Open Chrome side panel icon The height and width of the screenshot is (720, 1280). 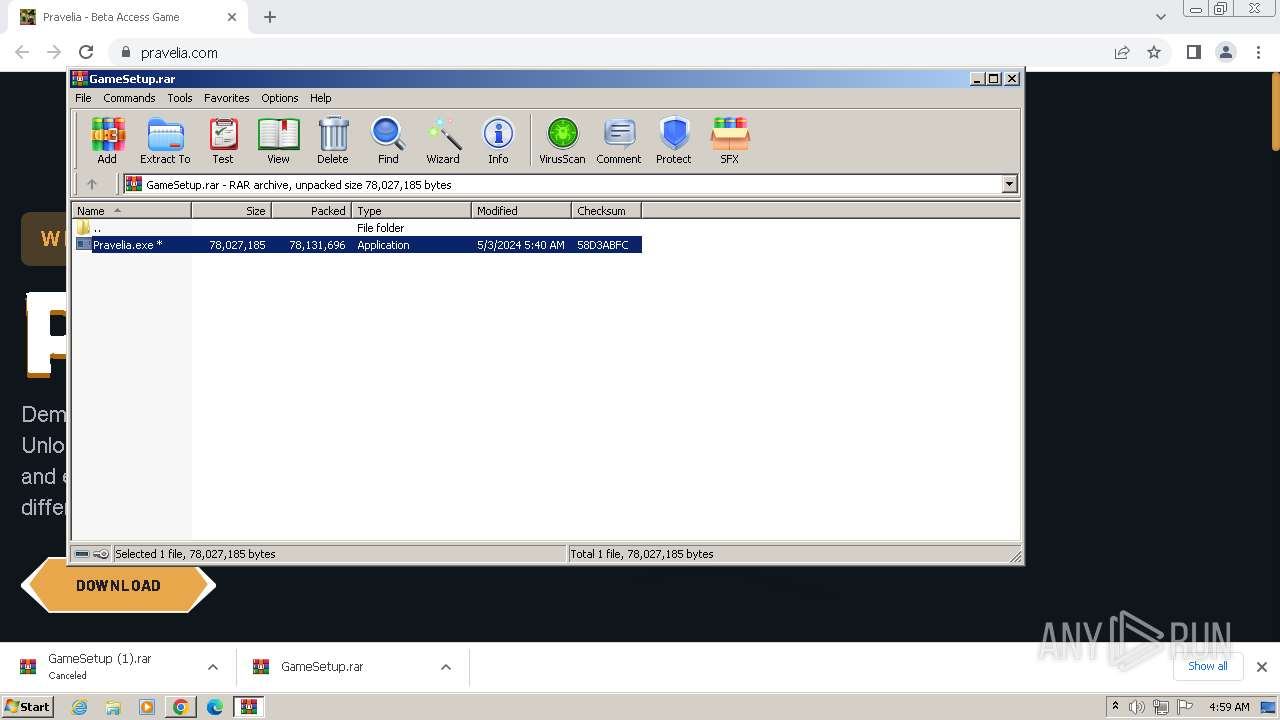[1193, 52]
